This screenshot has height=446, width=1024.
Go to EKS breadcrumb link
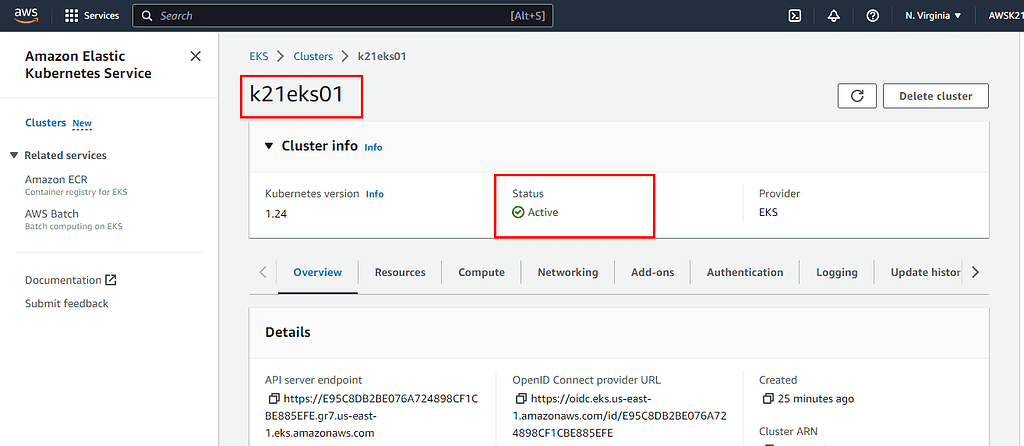pyautogui.click(x=259, y=56)
